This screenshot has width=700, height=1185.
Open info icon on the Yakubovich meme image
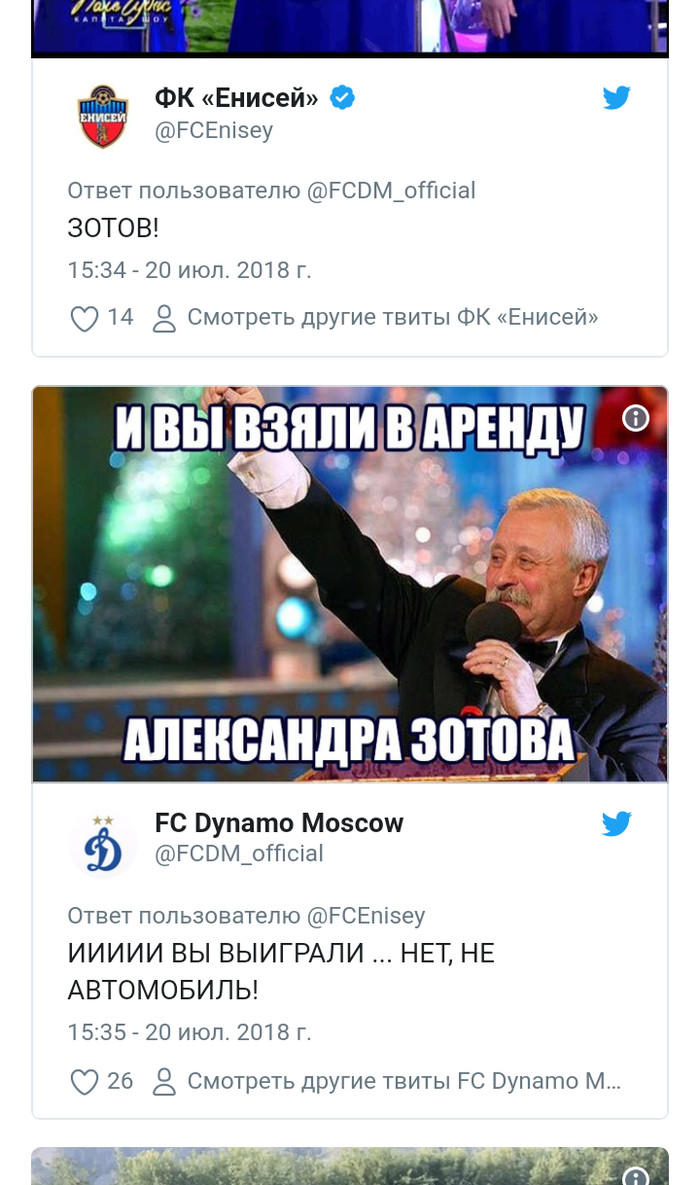tap(636, 417)
